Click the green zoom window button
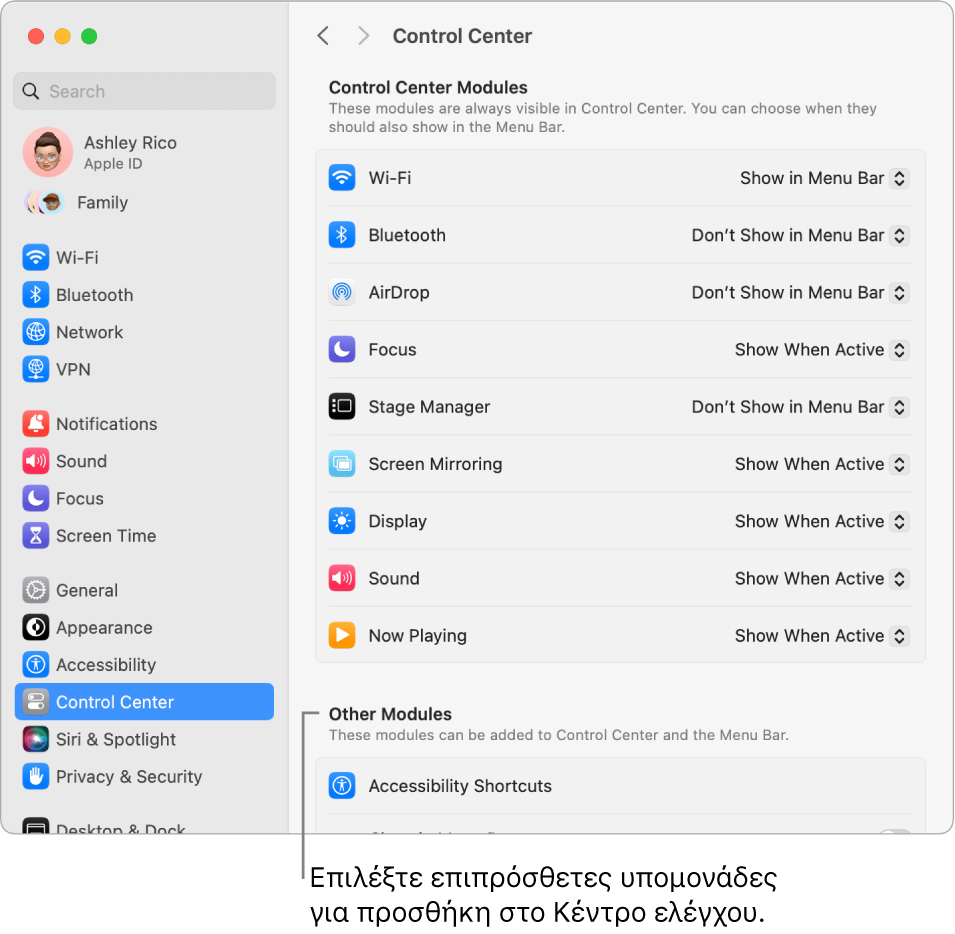Screen dimensions: 955x934 [89, 36]
